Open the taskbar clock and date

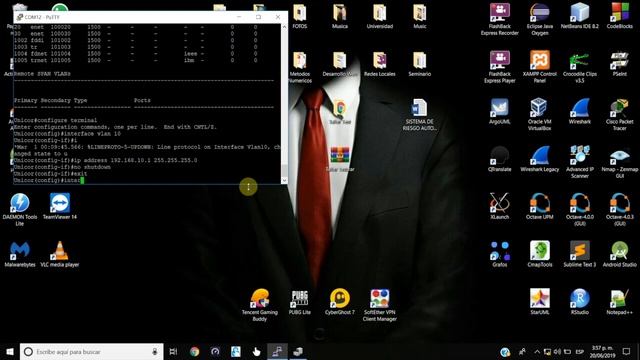603,351
